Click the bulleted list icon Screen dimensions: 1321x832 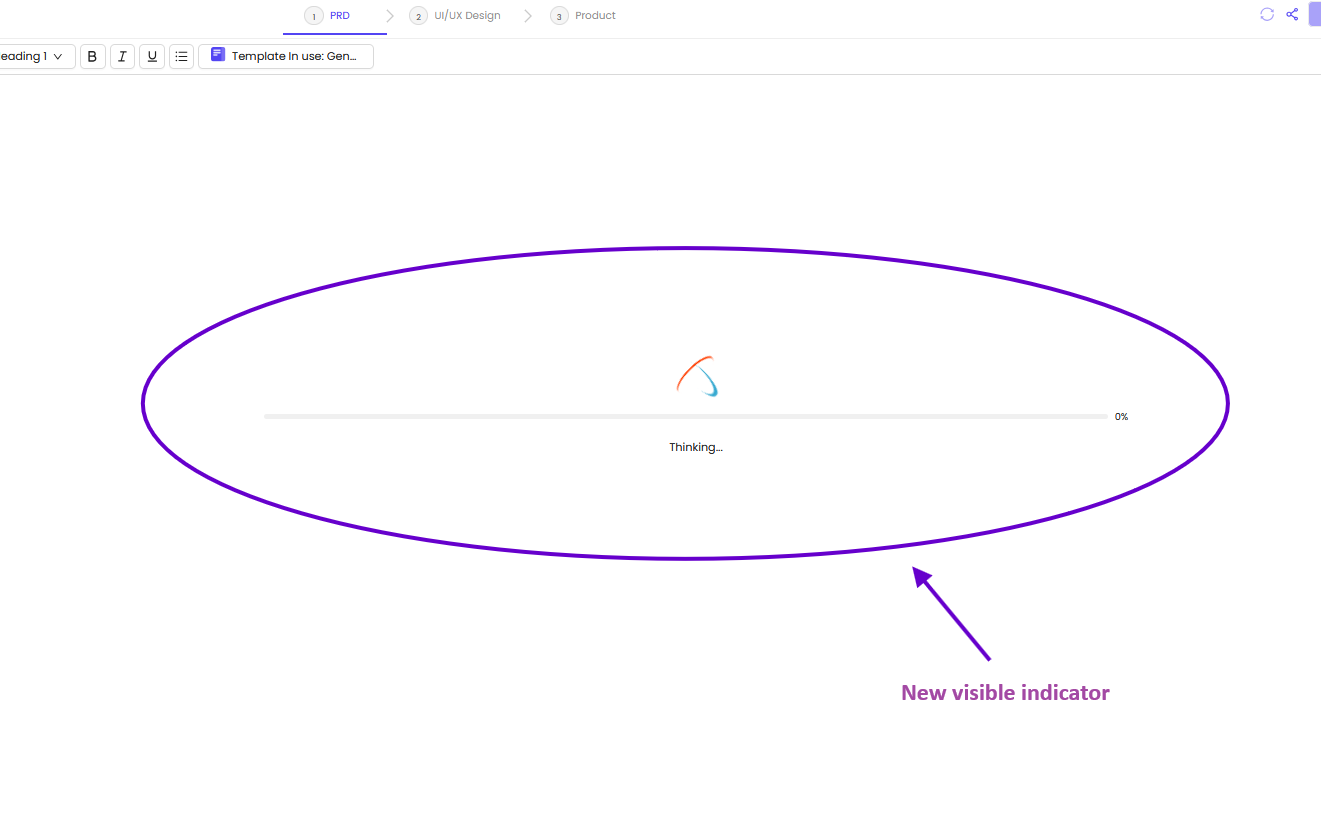coord(181,56)
